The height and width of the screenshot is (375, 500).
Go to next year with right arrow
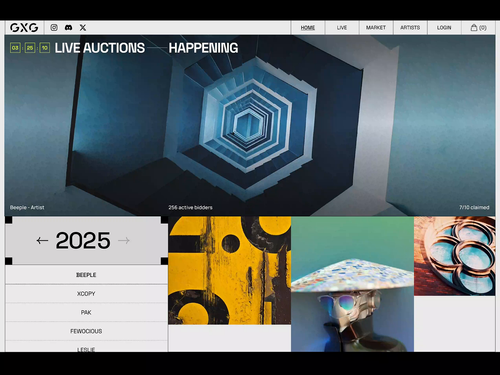[x=124, y=240]
